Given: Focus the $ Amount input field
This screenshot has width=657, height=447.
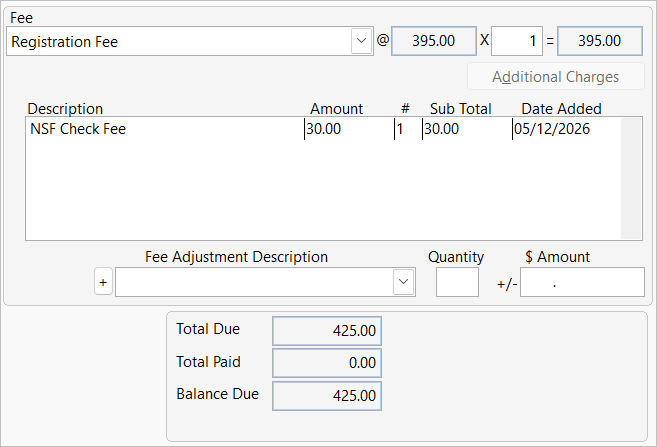Looking at the screenshot, I should point(582,282).
